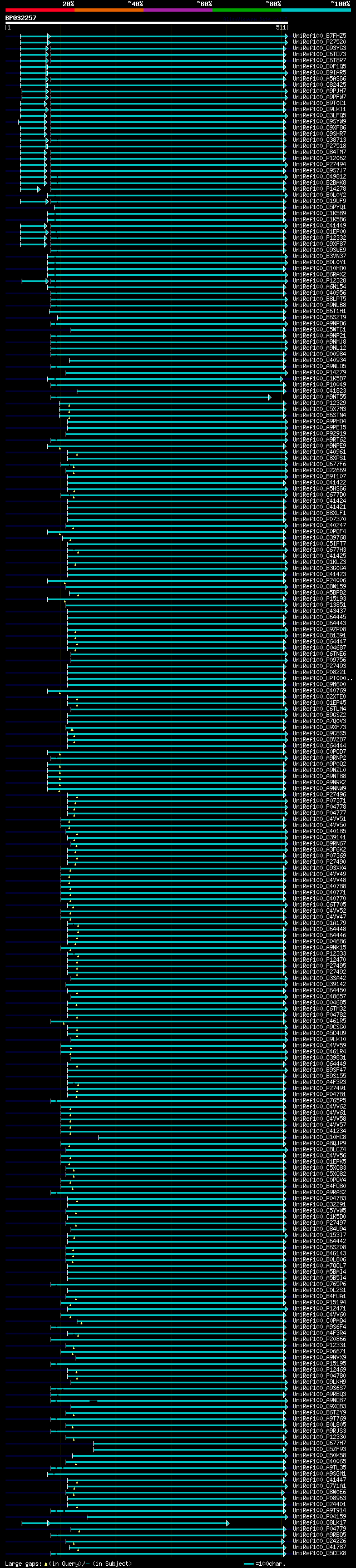
Task: Select hit label UniRef100_Q9M600
Action: click(x=319, y=684)
